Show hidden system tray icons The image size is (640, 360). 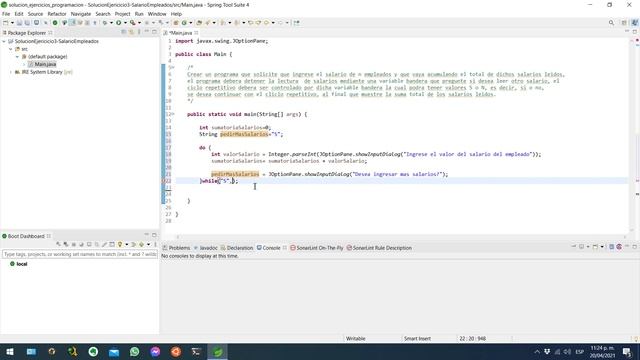pos(537,352)
